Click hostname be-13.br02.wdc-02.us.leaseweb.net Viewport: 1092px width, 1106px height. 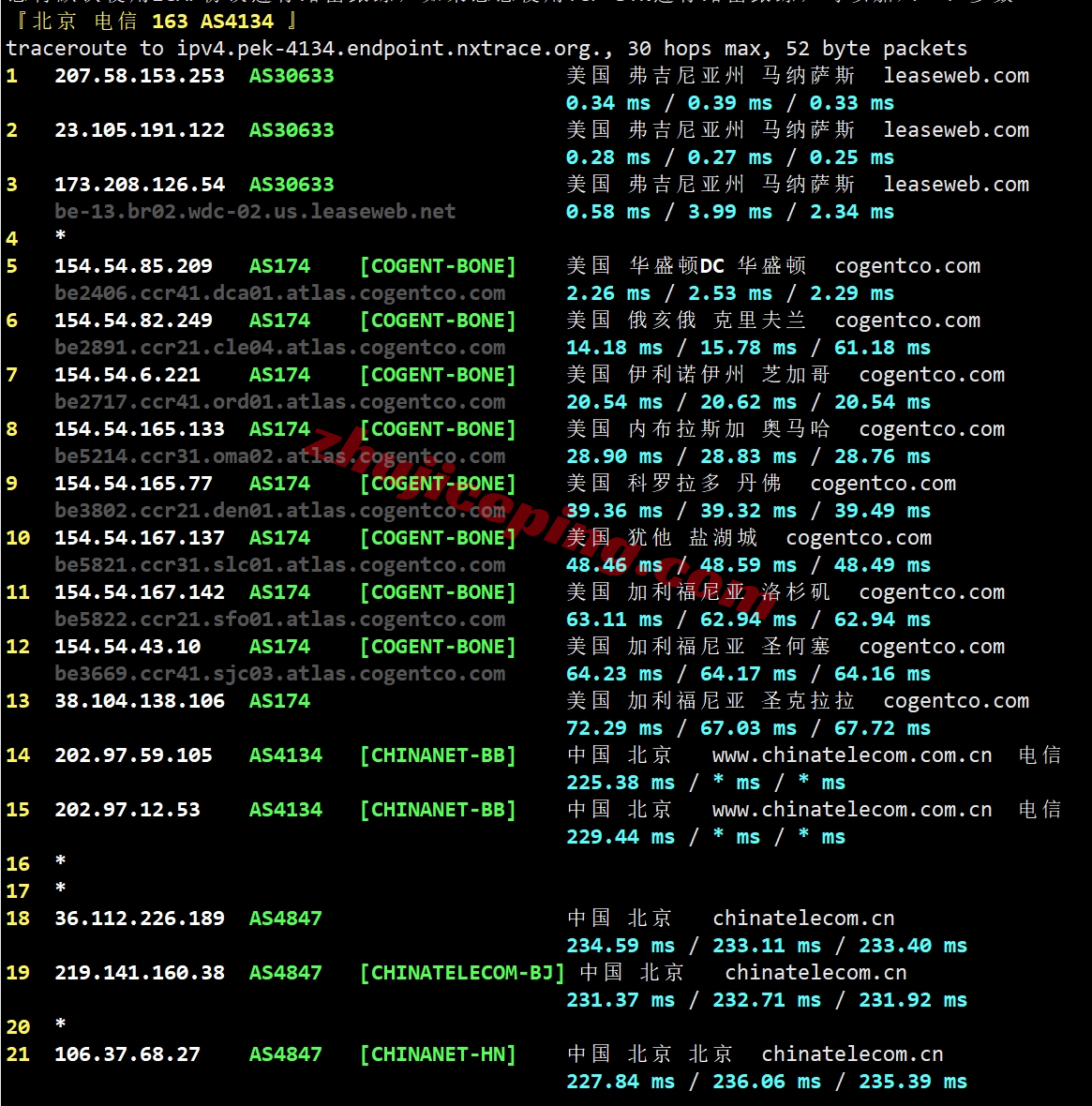click(255, 211)
